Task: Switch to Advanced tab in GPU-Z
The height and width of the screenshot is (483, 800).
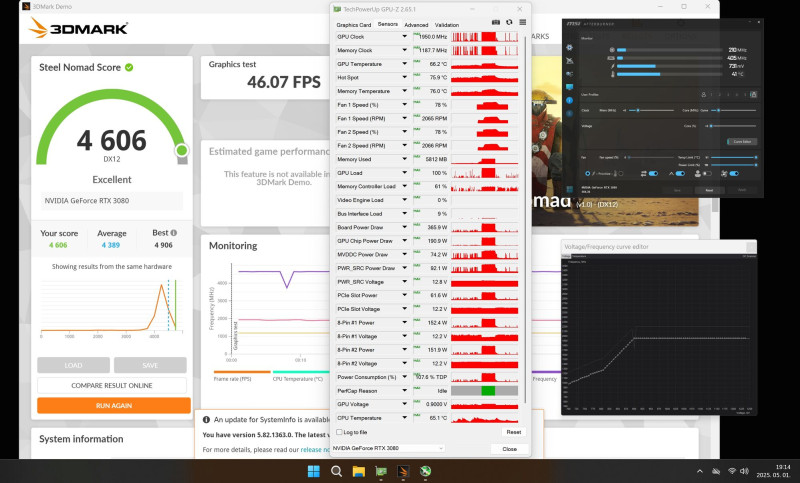Action: [x=416, y=24]
